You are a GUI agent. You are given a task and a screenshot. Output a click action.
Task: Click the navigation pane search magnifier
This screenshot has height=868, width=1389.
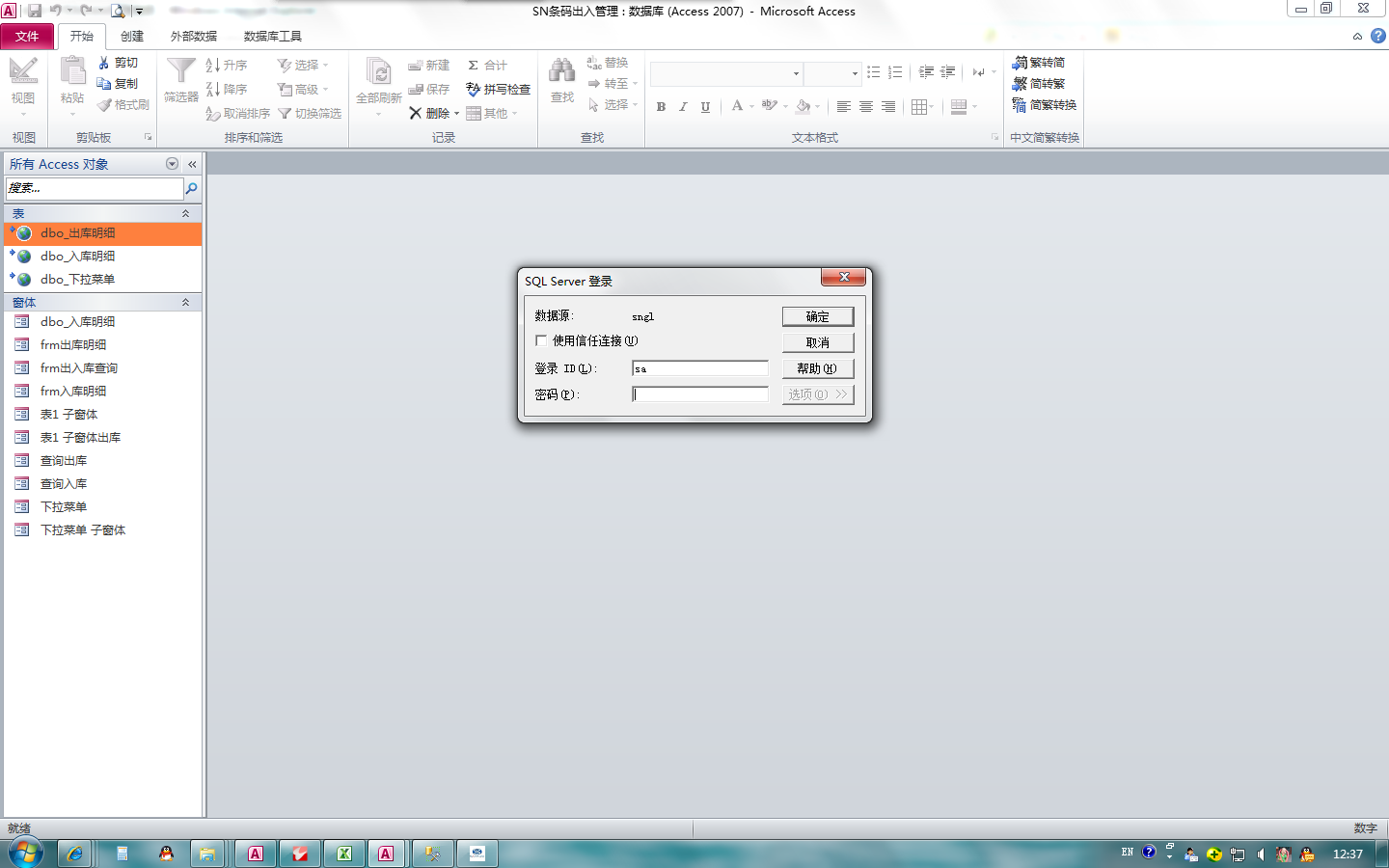192,189
